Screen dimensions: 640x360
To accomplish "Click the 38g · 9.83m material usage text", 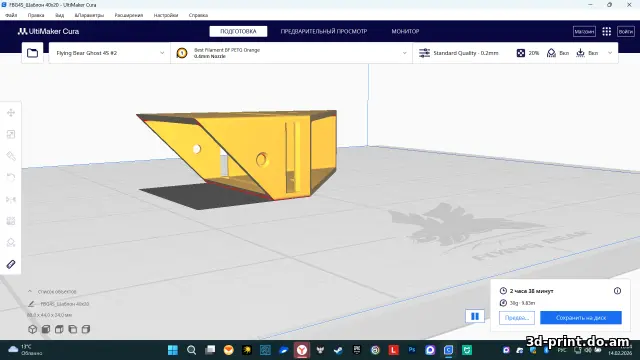I will 522,303.
